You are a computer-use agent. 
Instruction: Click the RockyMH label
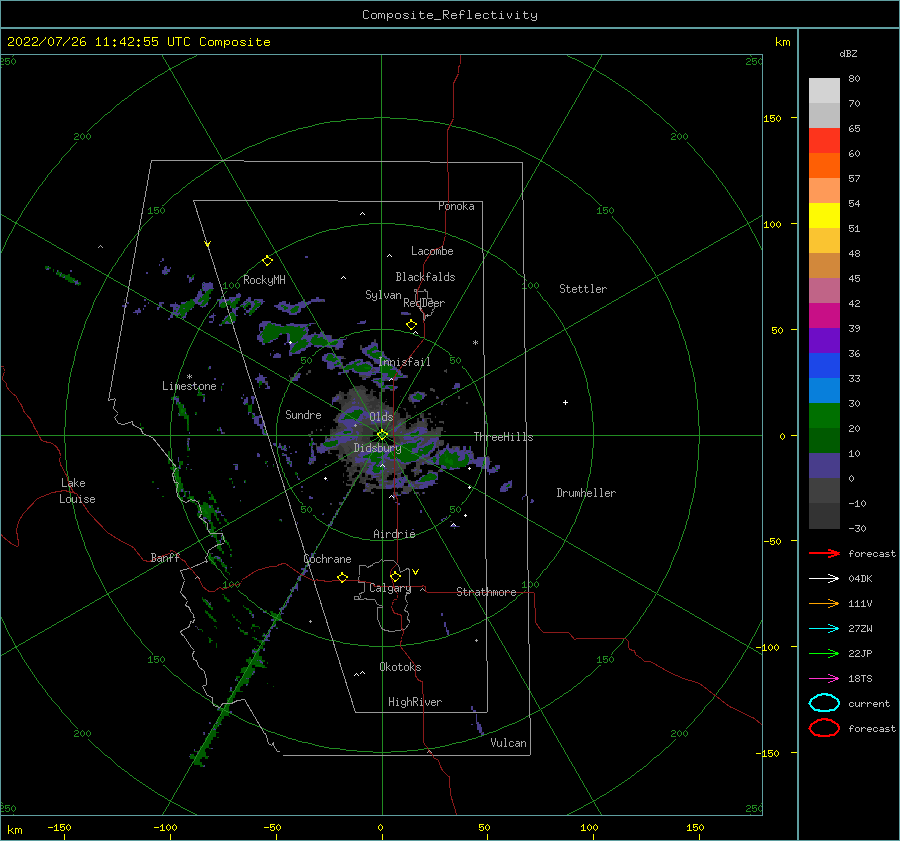264,280
